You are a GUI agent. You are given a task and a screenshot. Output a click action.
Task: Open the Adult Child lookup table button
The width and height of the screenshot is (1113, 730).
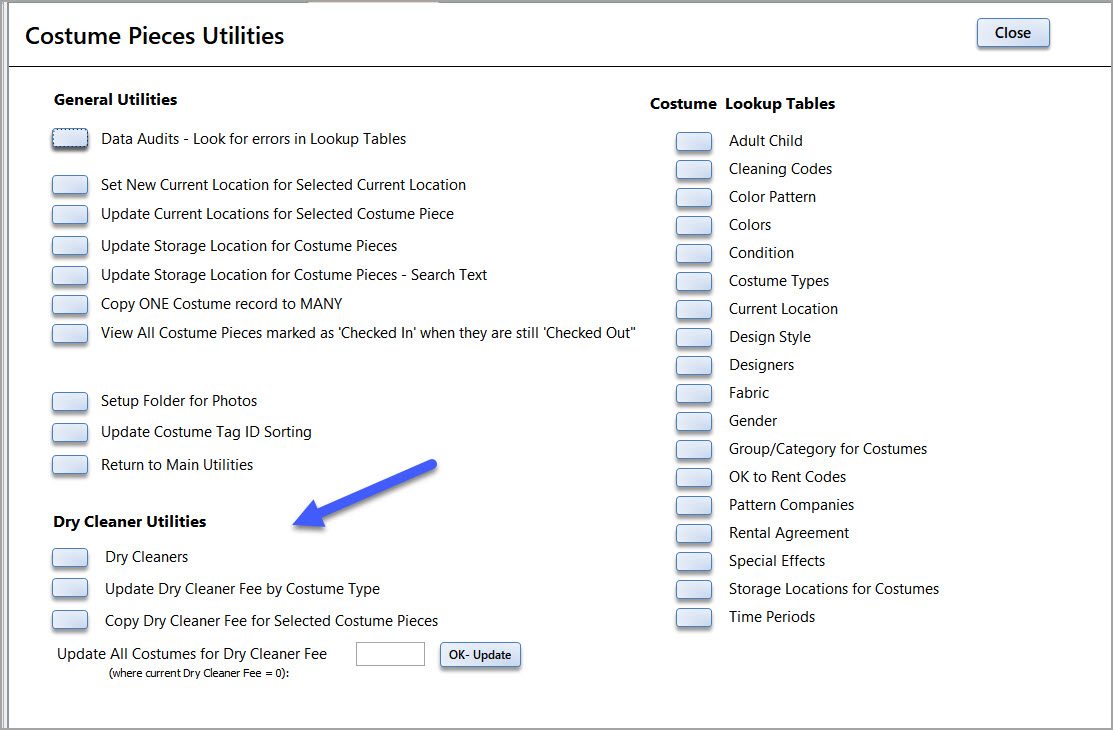point(693,141)
